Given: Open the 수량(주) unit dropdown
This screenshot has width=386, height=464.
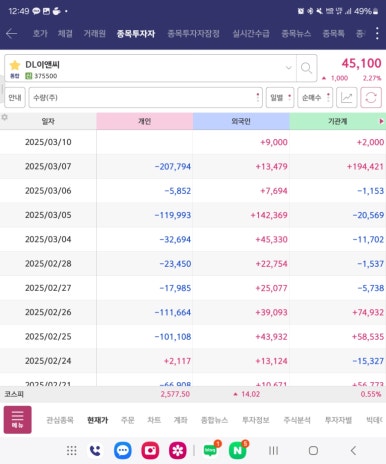Looking at the screenshot, I should pyautogui.click(x=146, y=98).
